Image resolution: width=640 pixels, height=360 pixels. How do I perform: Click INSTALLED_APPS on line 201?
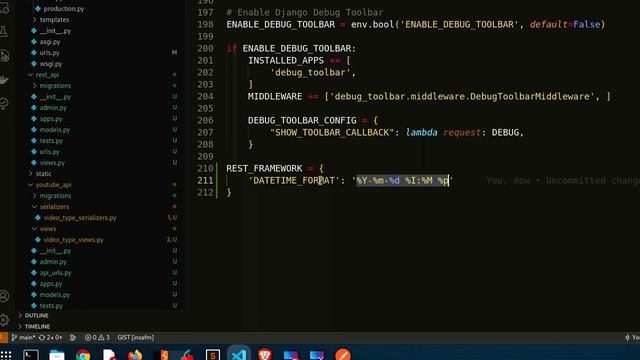click(286, 61)
